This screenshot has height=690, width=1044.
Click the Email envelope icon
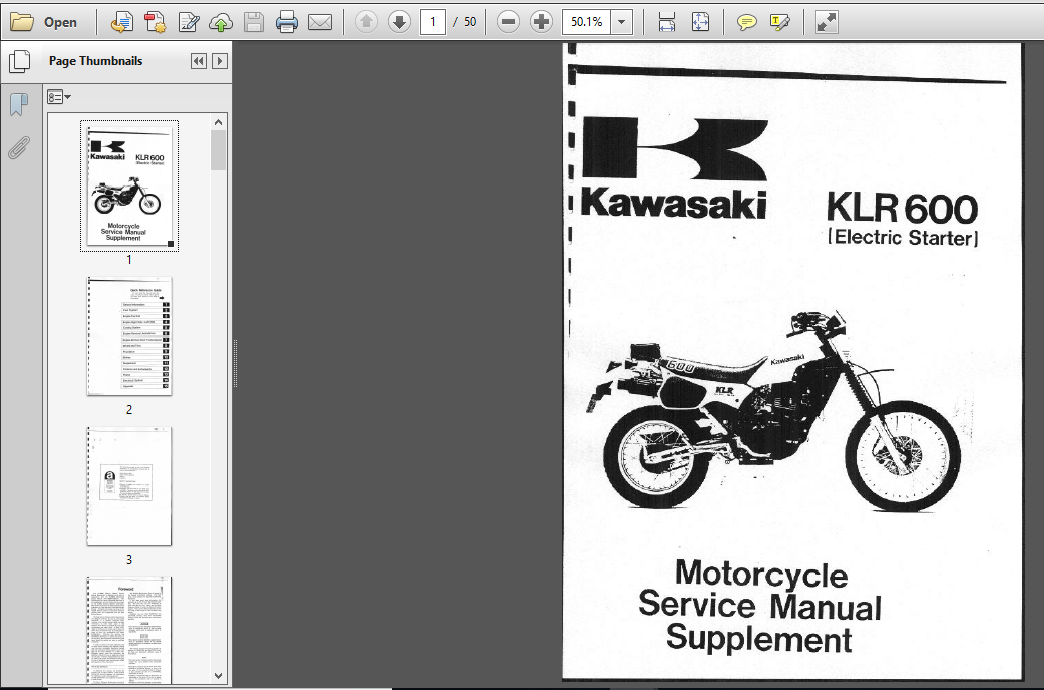(x=320, y=23)
